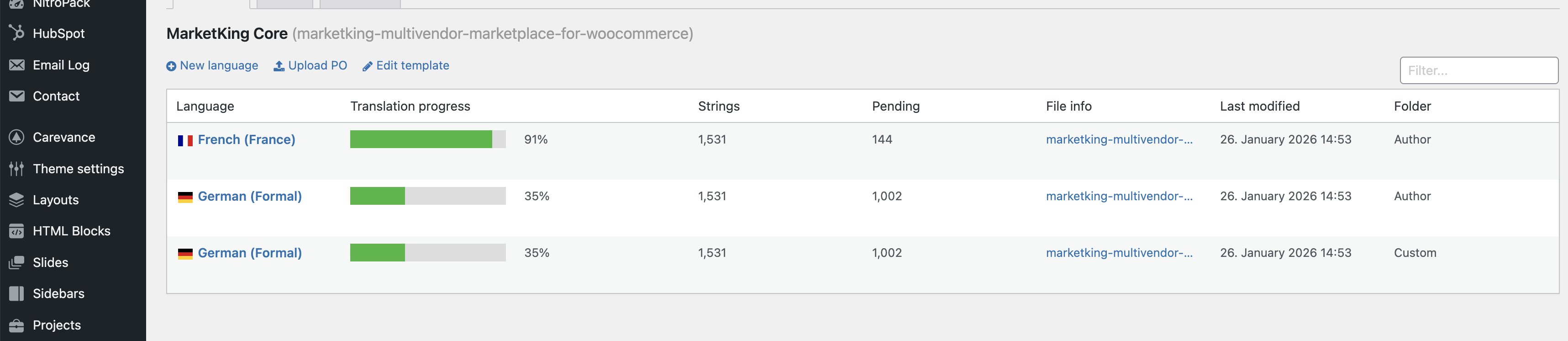Add a New language

coord(212,66)
